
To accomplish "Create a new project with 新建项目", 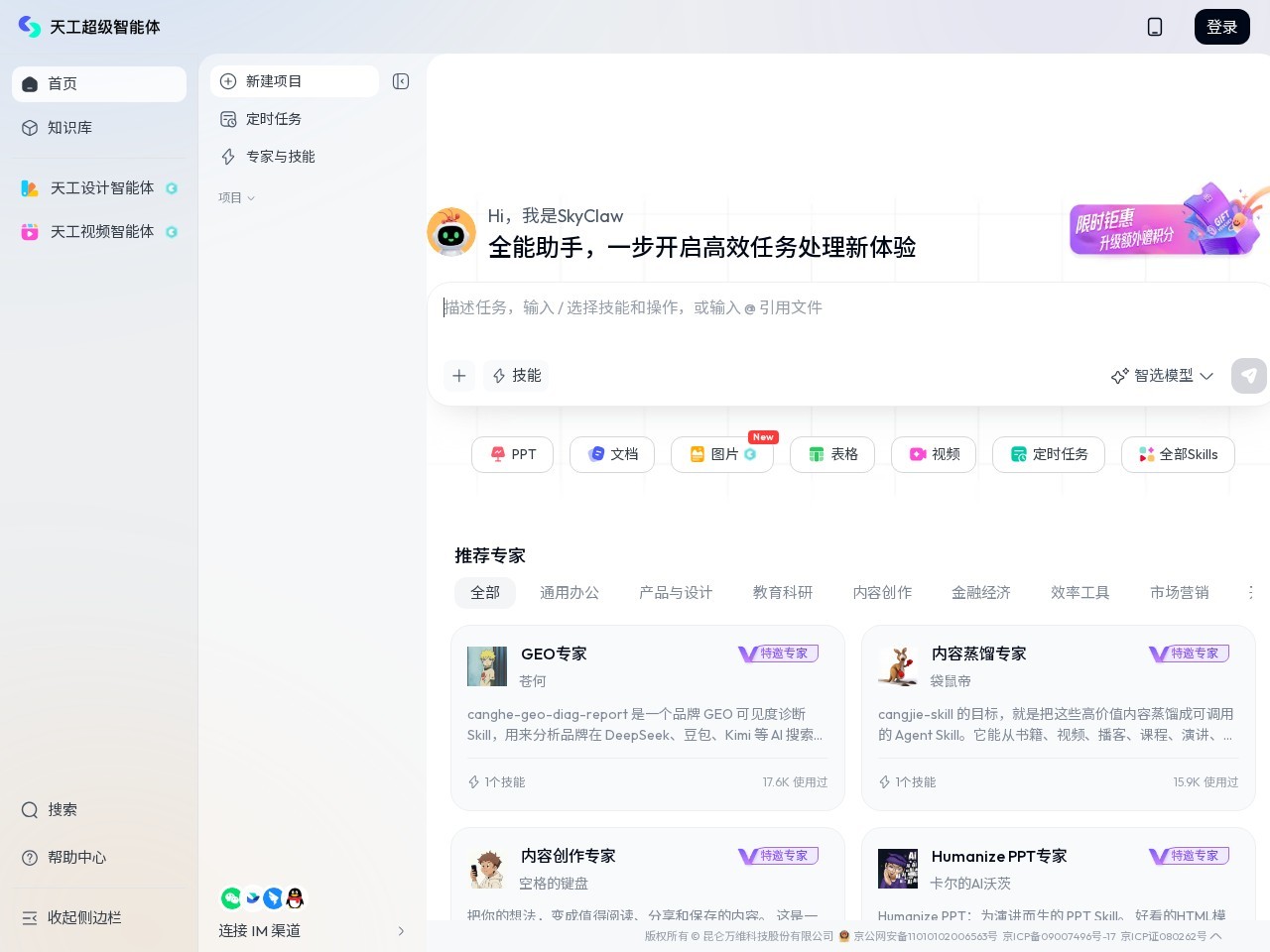I will [295, 81].
